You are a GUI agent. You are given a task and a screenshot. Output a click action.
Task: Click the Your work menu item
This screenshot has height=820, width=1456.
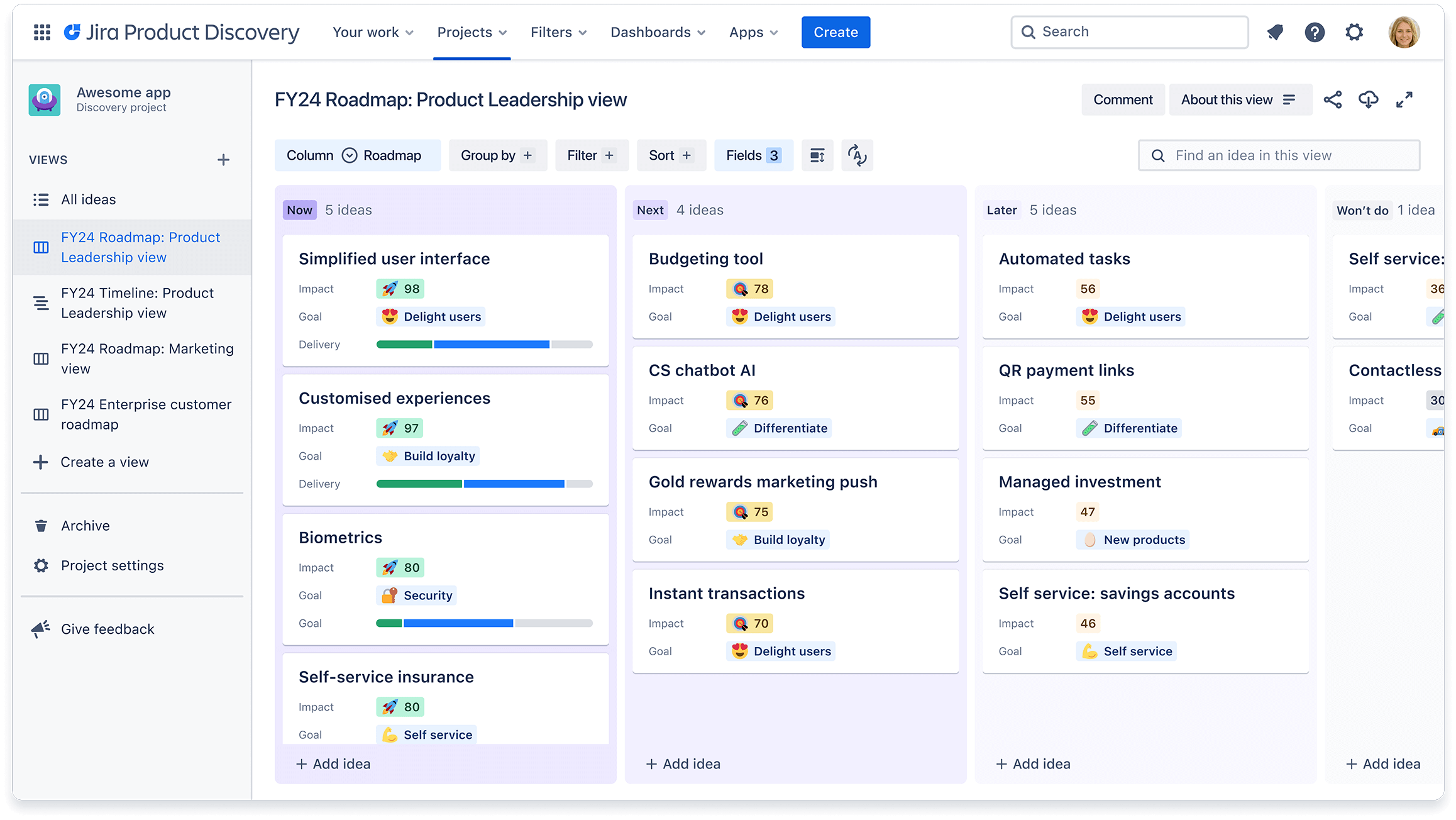click(374, 32)
